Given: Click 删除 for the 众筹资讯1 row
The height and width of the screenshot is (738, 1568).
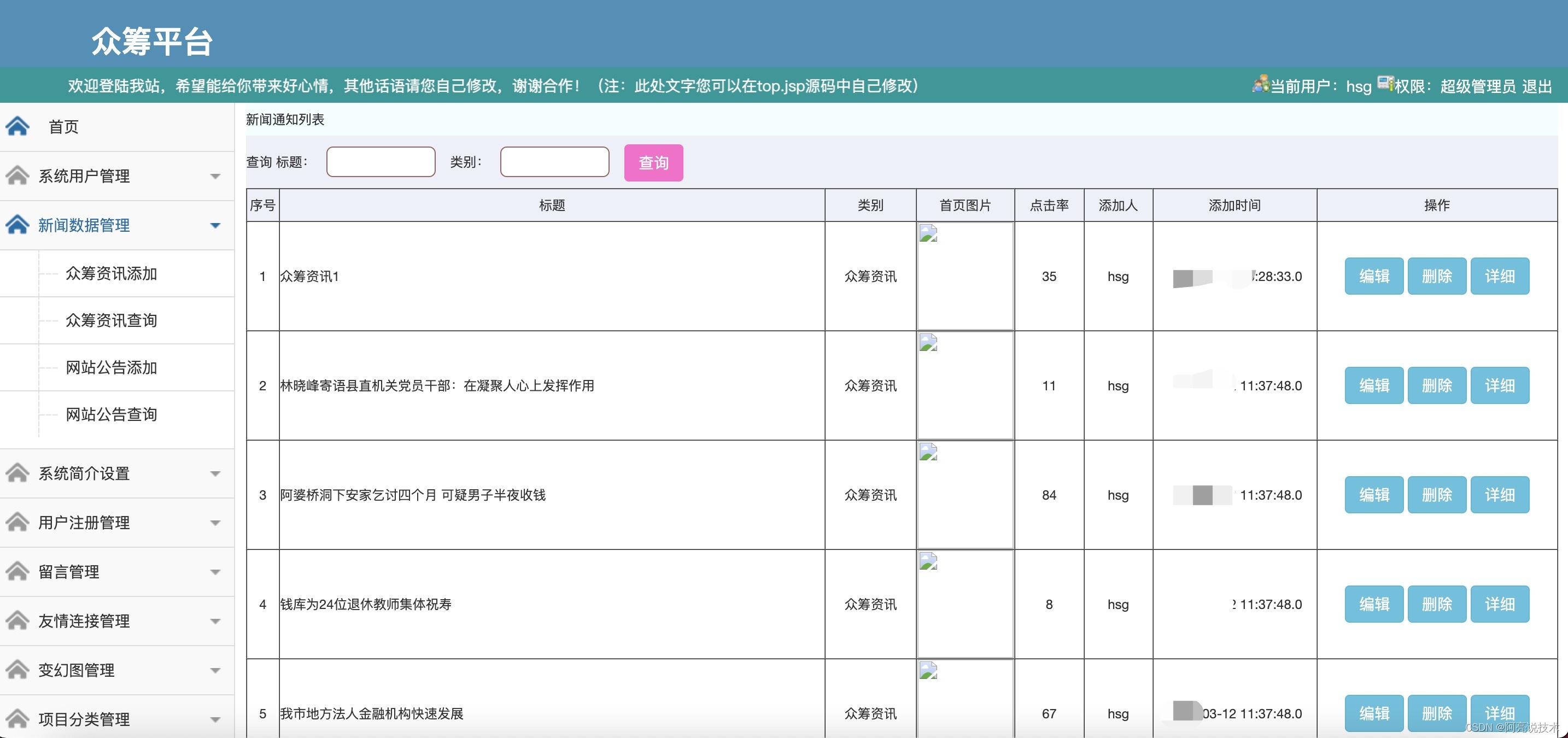Looking at the screenshot, I should click(x=1437, y=276).
